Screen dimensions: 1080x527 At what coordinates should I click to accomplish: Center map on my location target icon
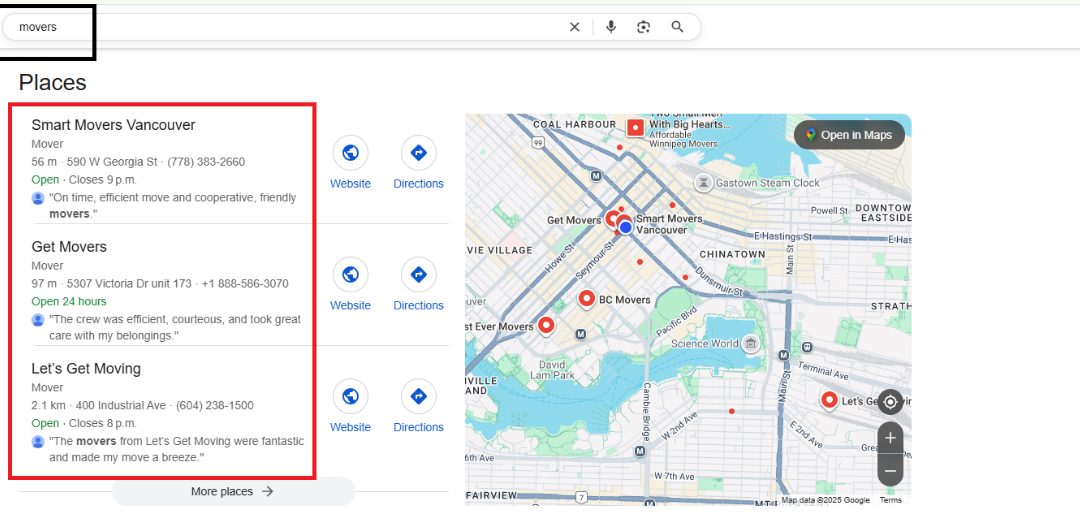pyautogui.click(x=890, y=402)
